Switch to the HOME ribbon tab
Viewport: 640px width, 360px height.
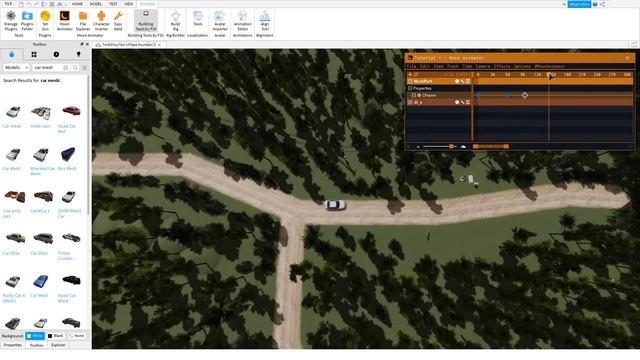(77, 4)
